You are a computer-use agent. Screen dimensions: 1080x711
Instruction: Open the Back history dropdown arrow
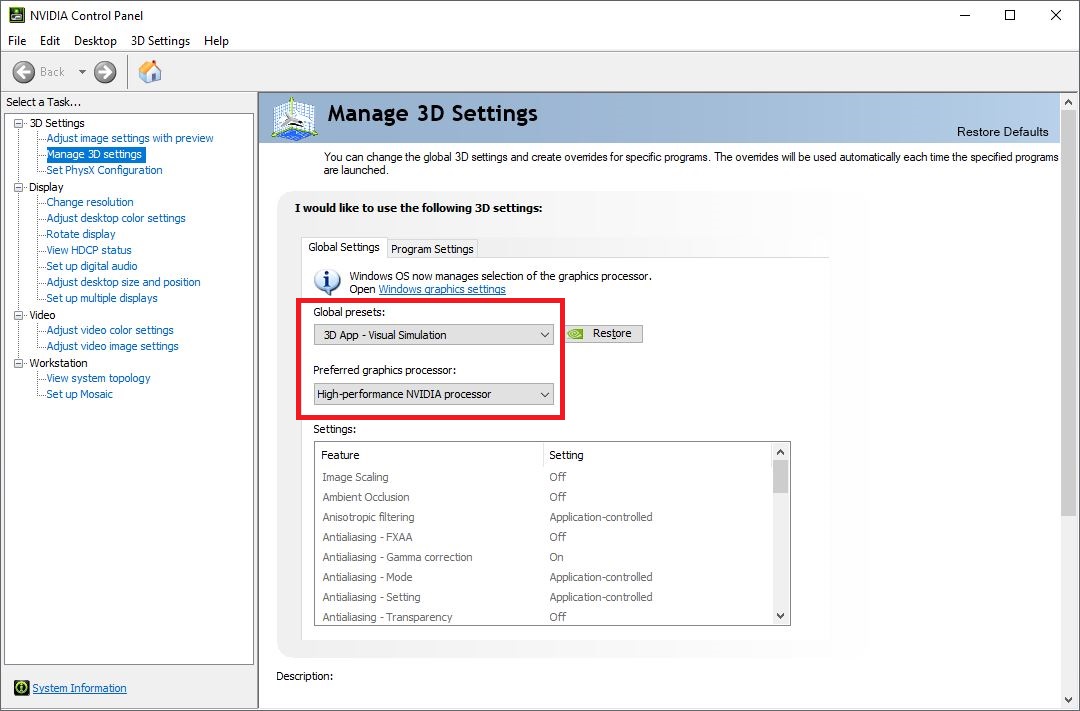[82, 72]
